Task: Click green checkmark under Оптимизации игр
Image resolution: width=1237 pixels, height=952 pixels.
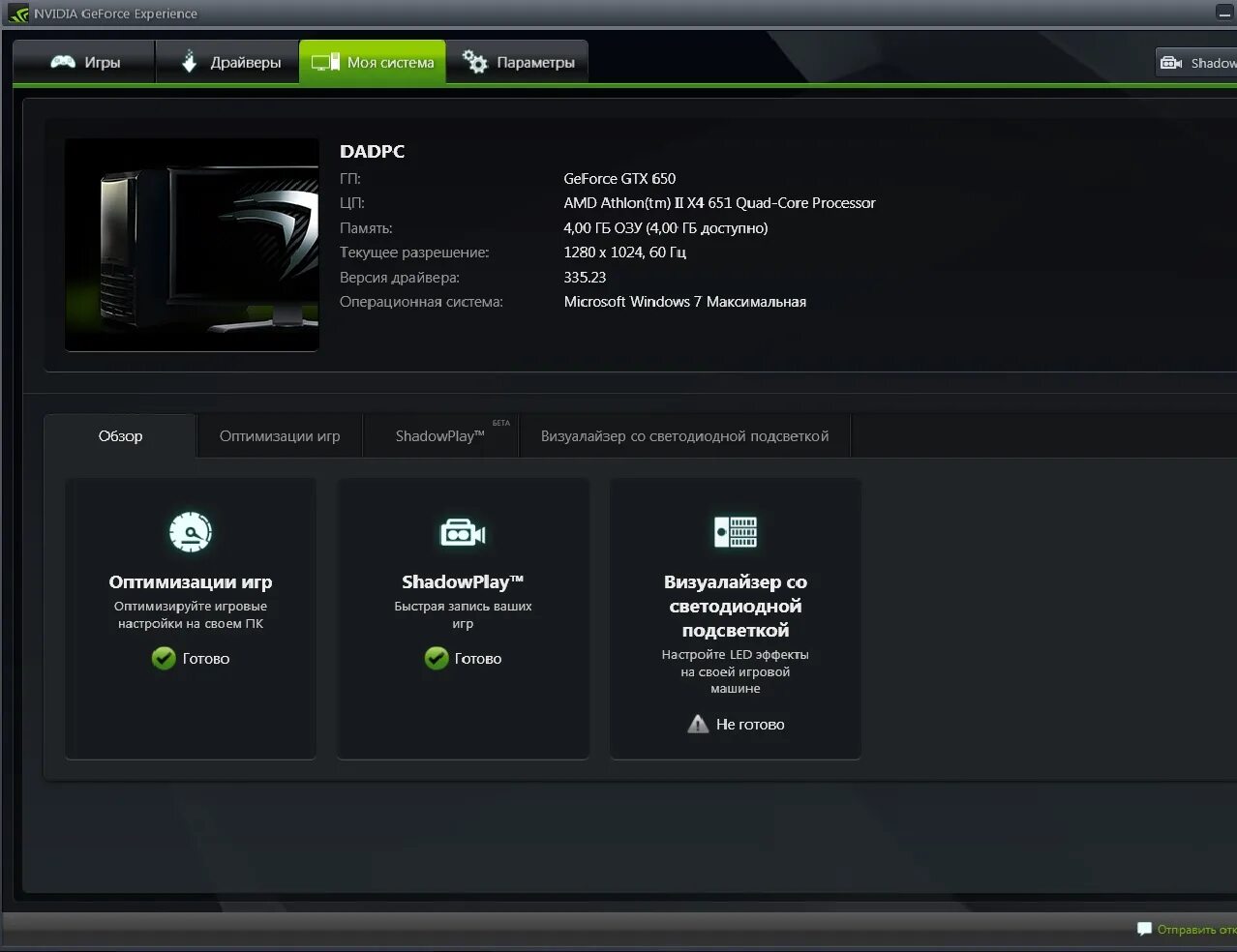Action: [x=164, y=658]
